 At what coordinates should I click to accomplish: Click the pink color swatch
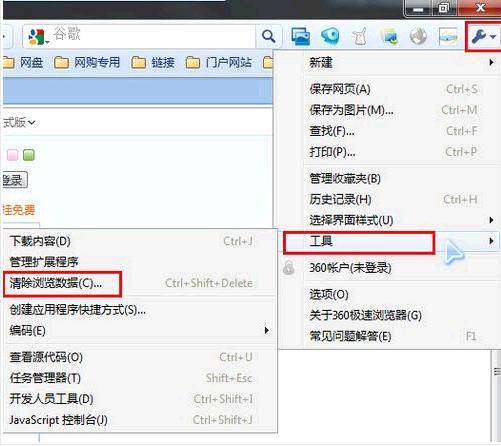tap(13, 155)
